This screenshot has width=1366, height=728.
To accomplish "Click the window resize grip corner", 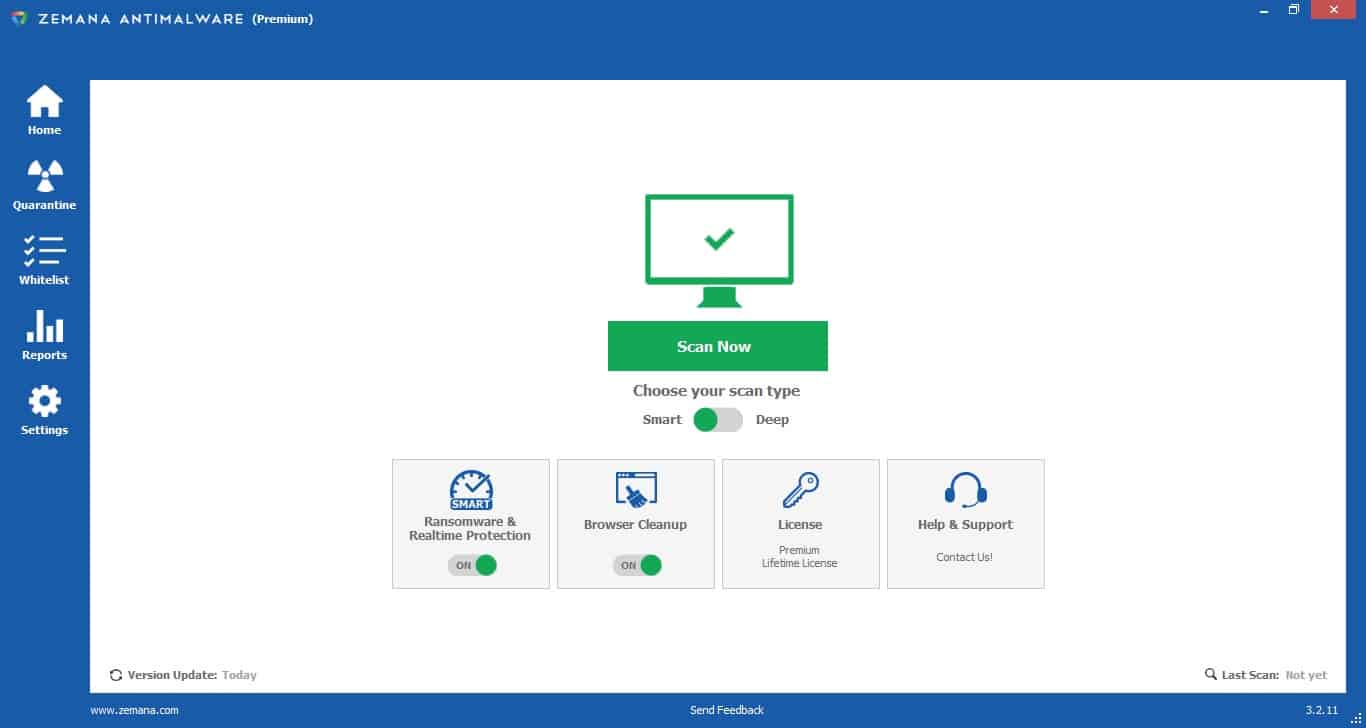I will [1356, 718].
